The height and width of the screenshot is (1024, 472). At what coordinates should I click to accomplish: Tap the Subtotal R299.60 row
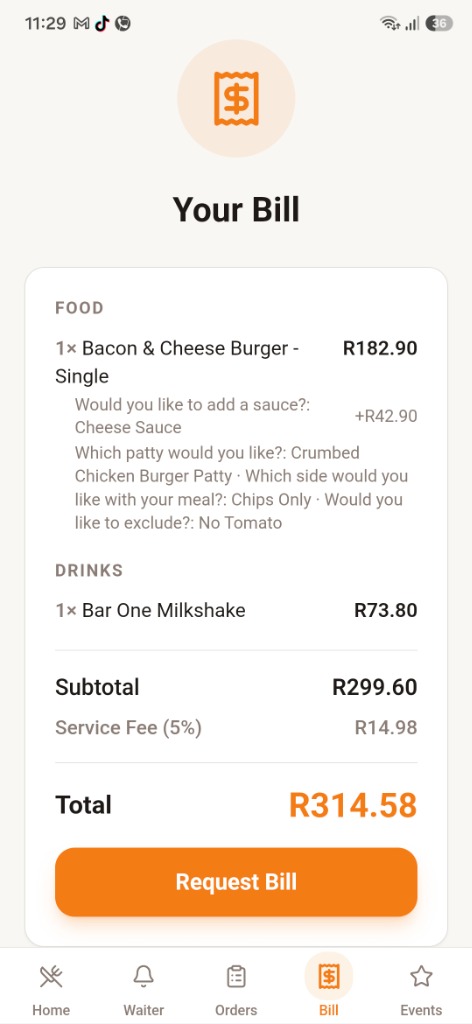(236, 687)
